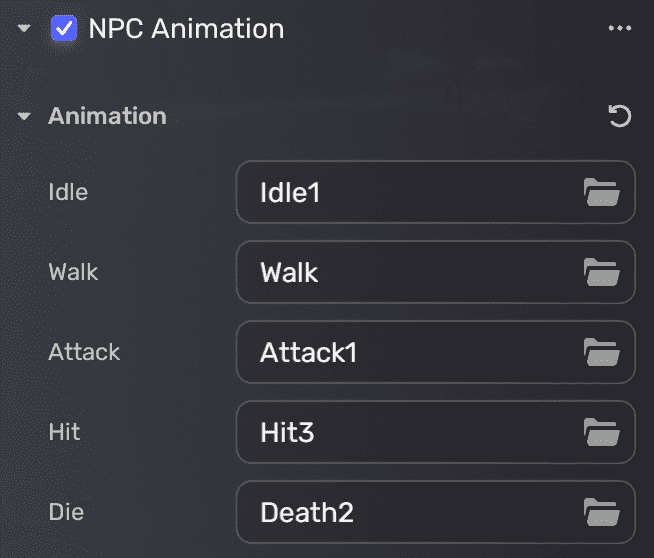Screen dimensions: 654x558
Task: Click the Animation section header label
Action: click(x=107, y=116)
